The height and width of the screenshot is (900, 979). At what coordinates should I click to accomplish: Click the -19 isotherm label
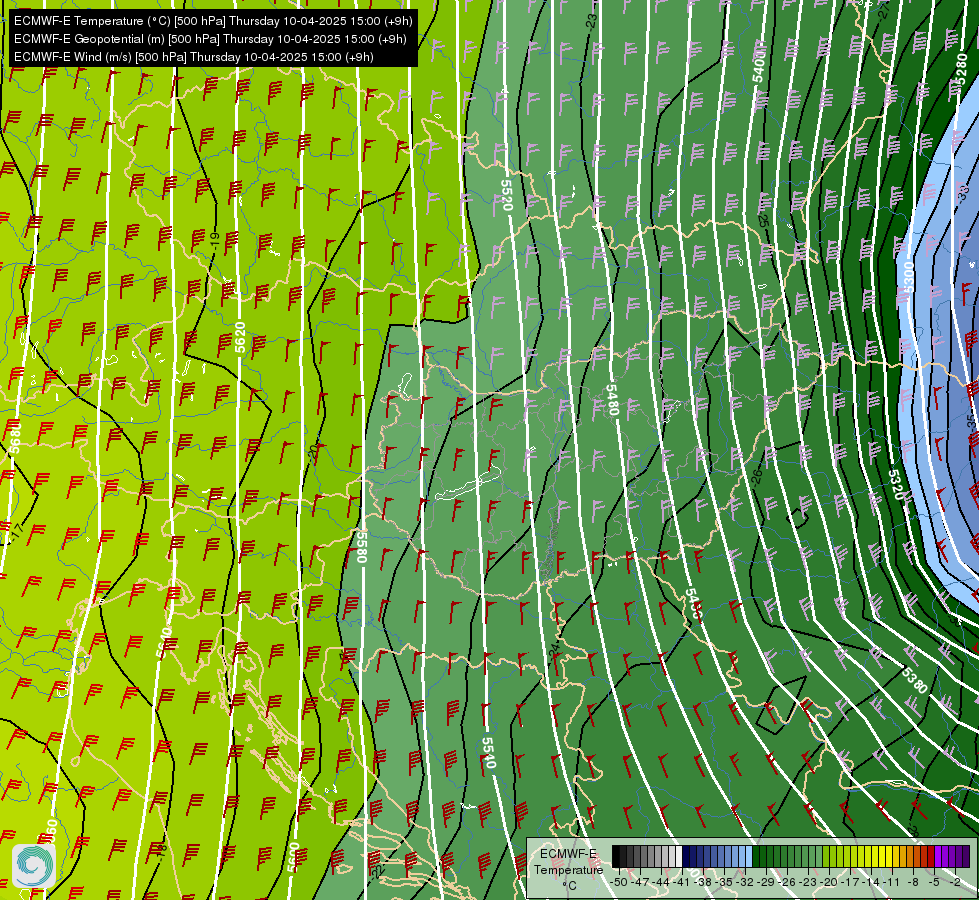214,241
